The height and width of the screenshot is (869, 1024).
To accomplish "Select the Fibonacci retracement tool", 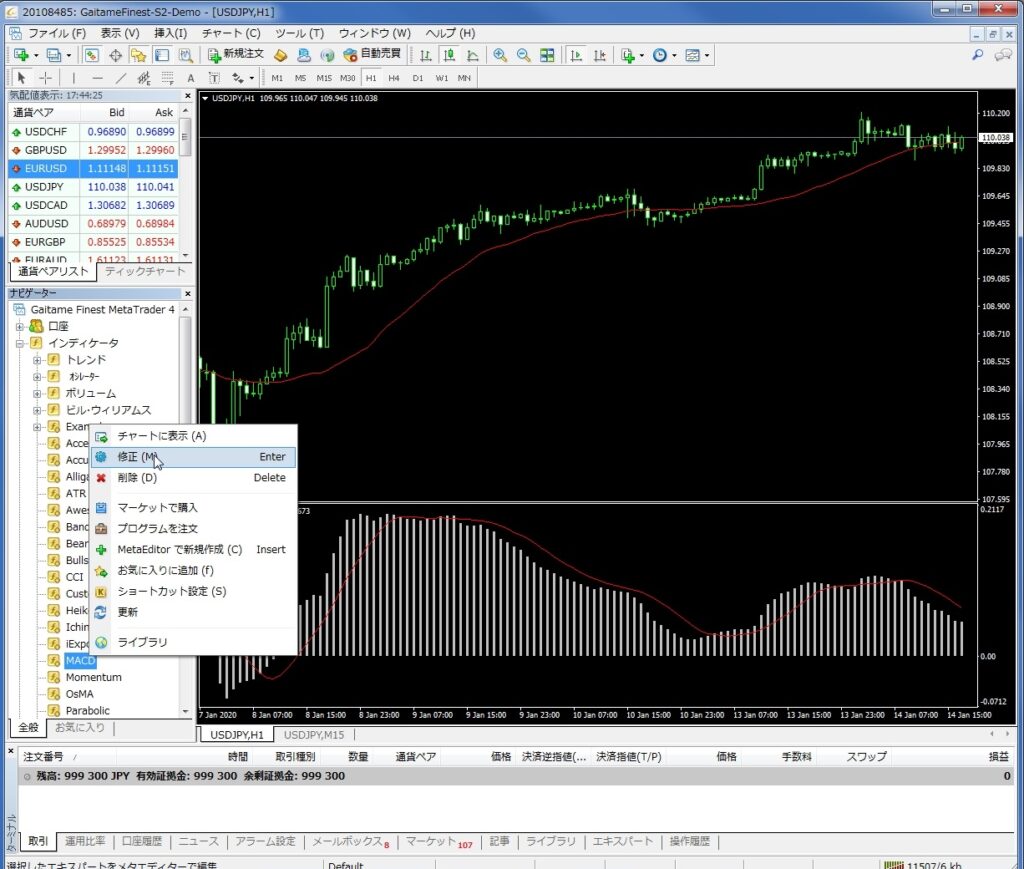I will pos(168,78).
